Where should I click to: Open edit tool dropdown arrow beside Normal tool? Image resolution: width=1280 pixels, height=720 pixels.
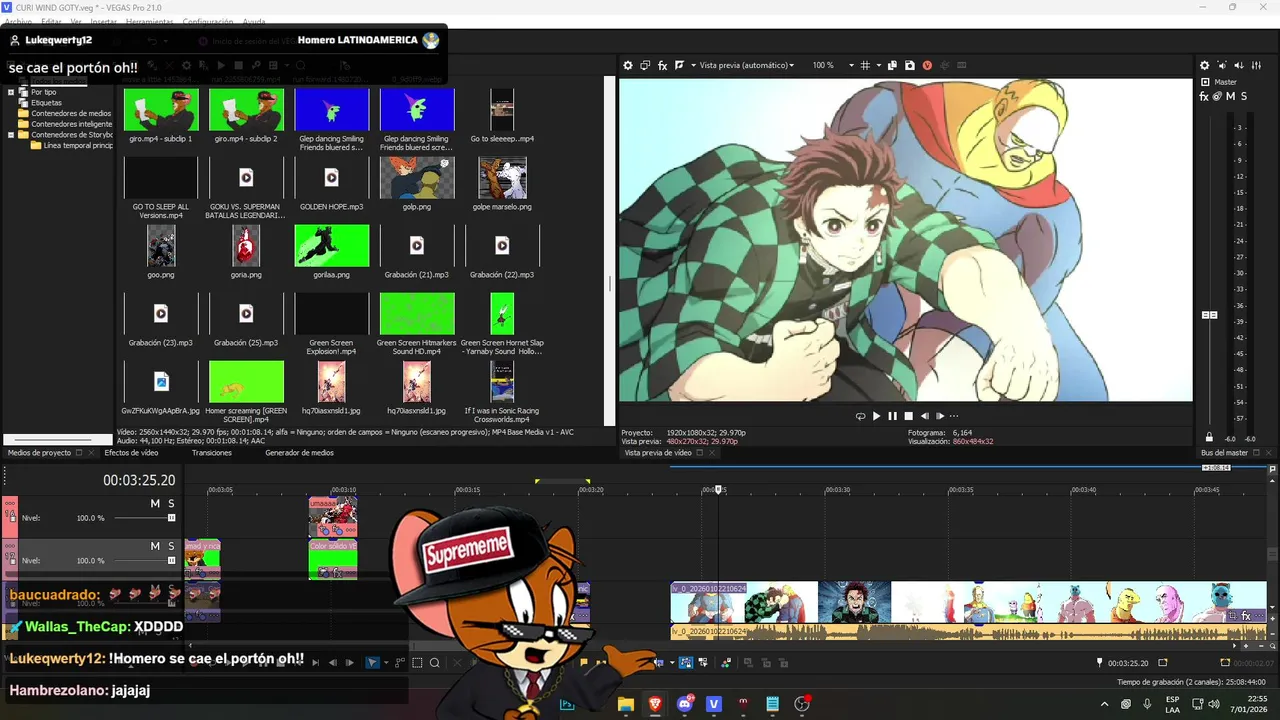386,662
